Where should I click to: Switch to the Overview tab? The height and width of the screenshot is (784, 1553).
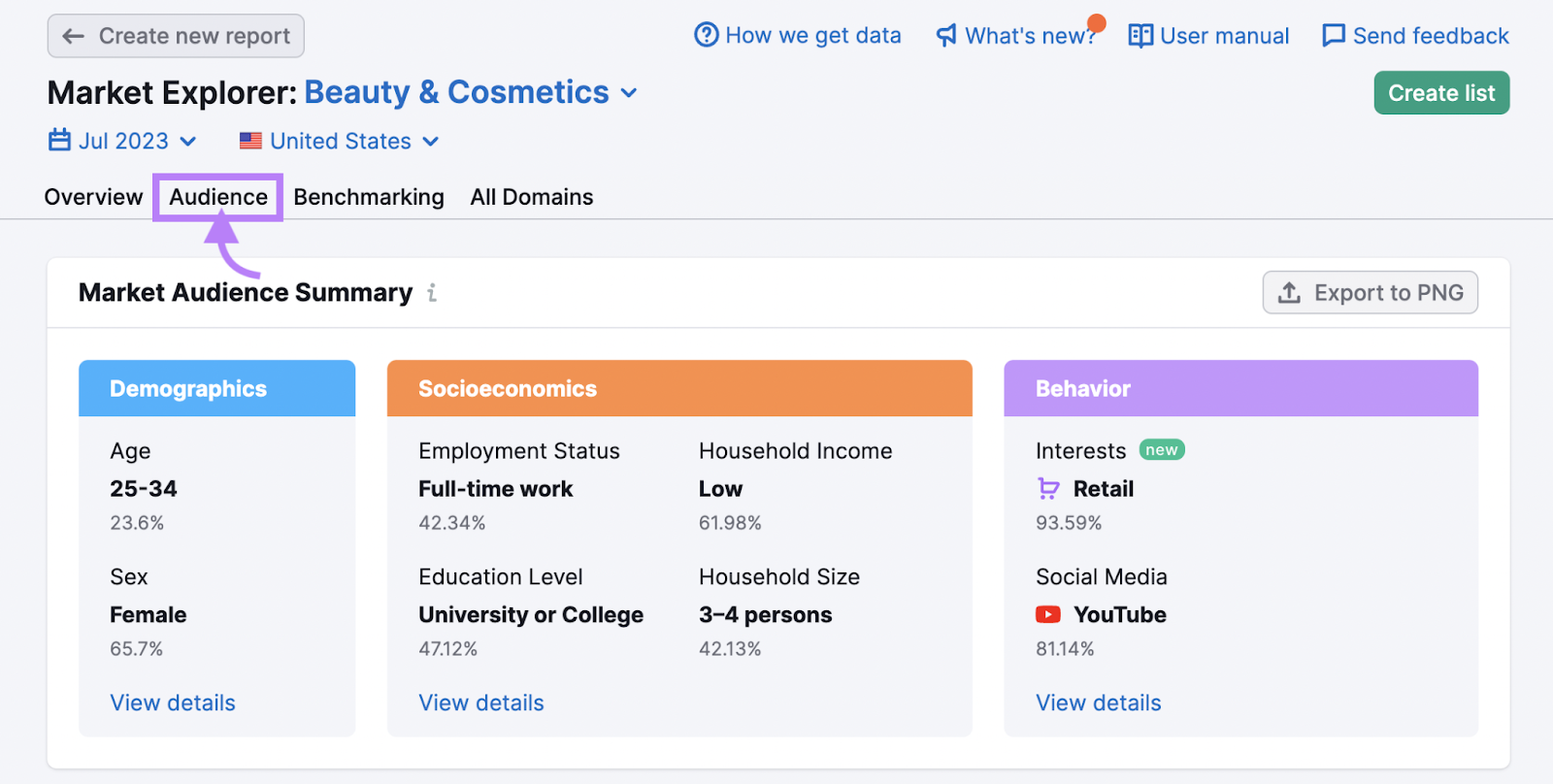tap(93, 197)
